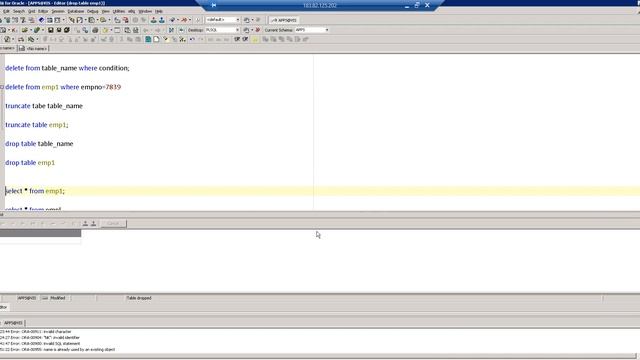The width and height of the screenshot is (640, 360).
Task: Click line 'truncate table emp1;'
Action: click(x=37, y=125)
